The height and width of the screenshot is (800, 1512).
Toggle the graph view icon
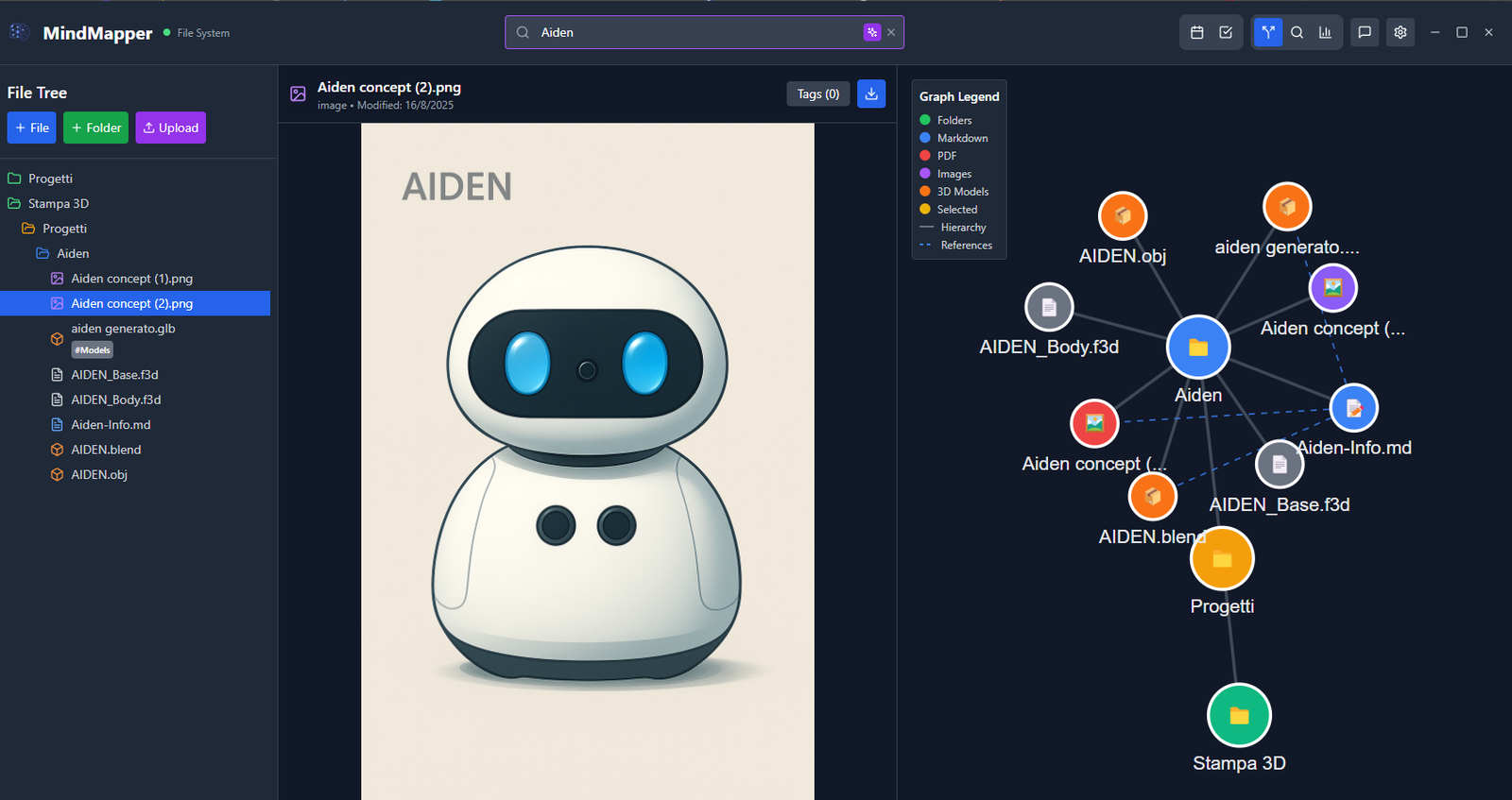point(1268,32)
